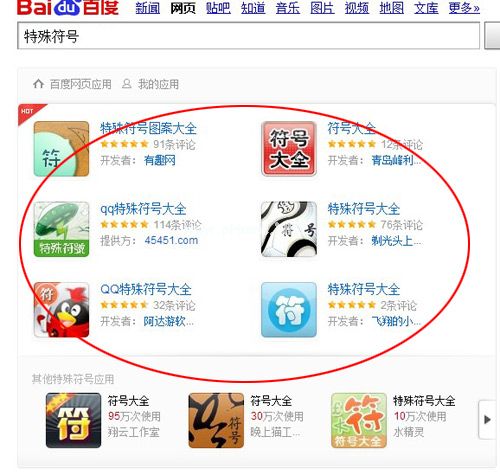This screenshot has height=475, width=500.
Task: Open the red 符号大全 app icon
Action: 289,149
